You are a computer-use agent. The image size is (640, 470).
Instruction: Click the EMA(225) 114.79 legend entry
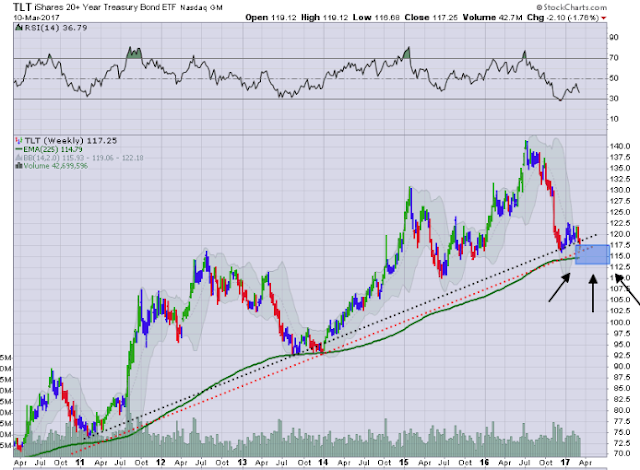53,149
